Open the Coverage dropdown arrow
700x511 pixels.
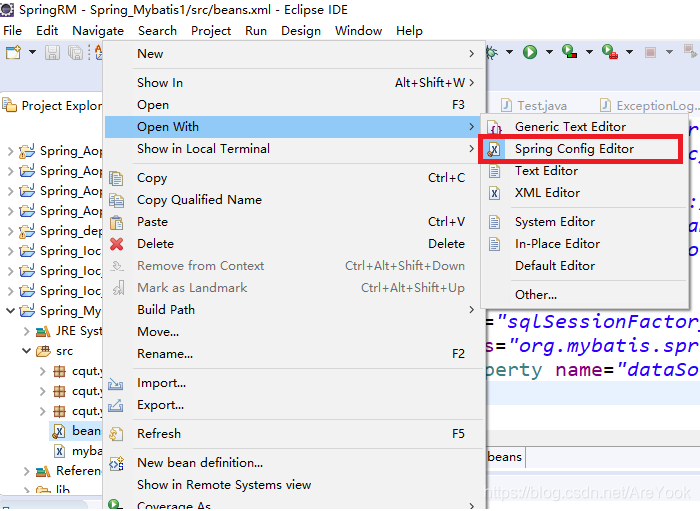click(x=589, y=52)
